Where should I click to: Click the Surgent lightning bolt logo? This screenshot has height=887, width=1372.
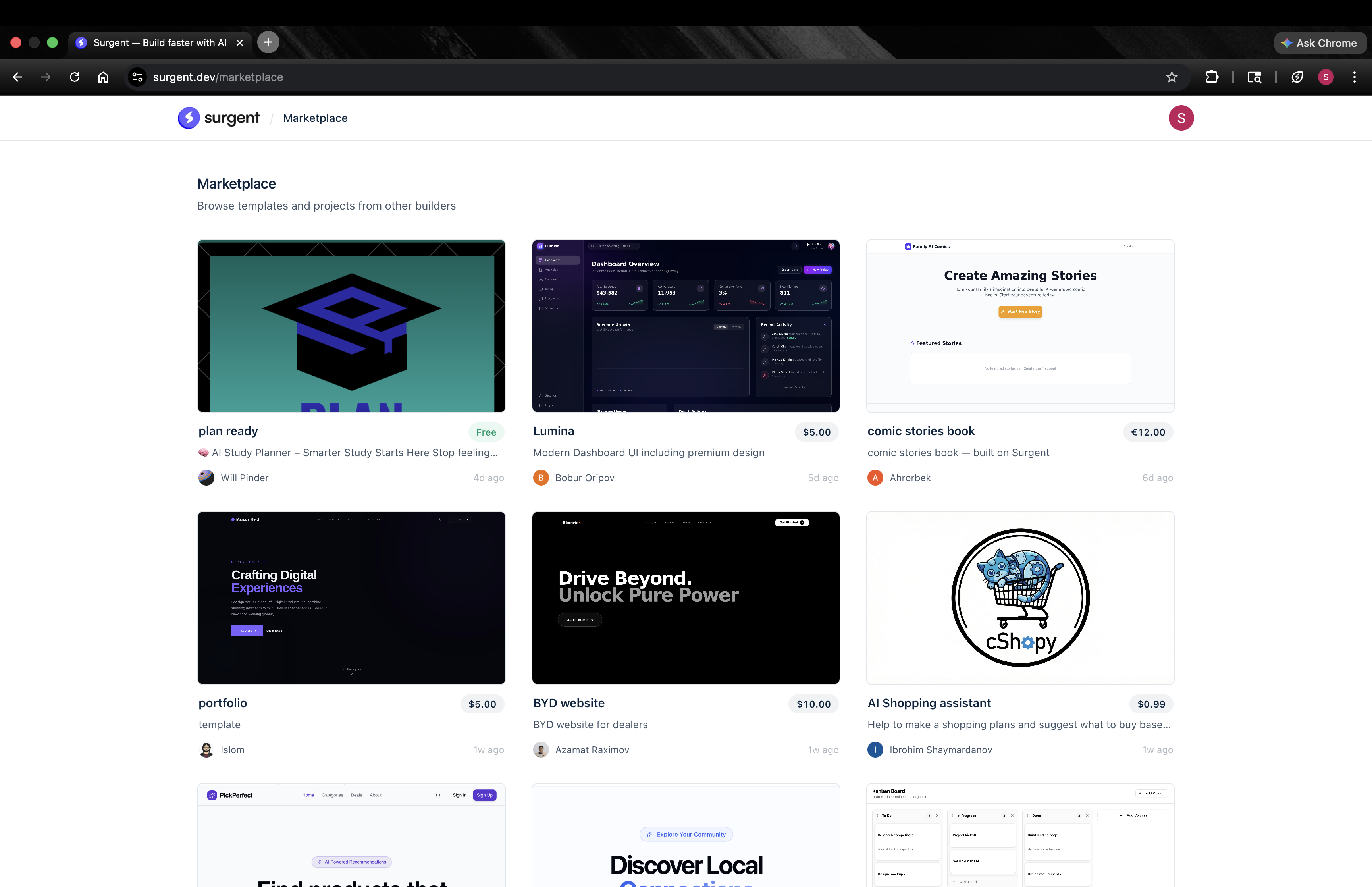coord(189,118)
